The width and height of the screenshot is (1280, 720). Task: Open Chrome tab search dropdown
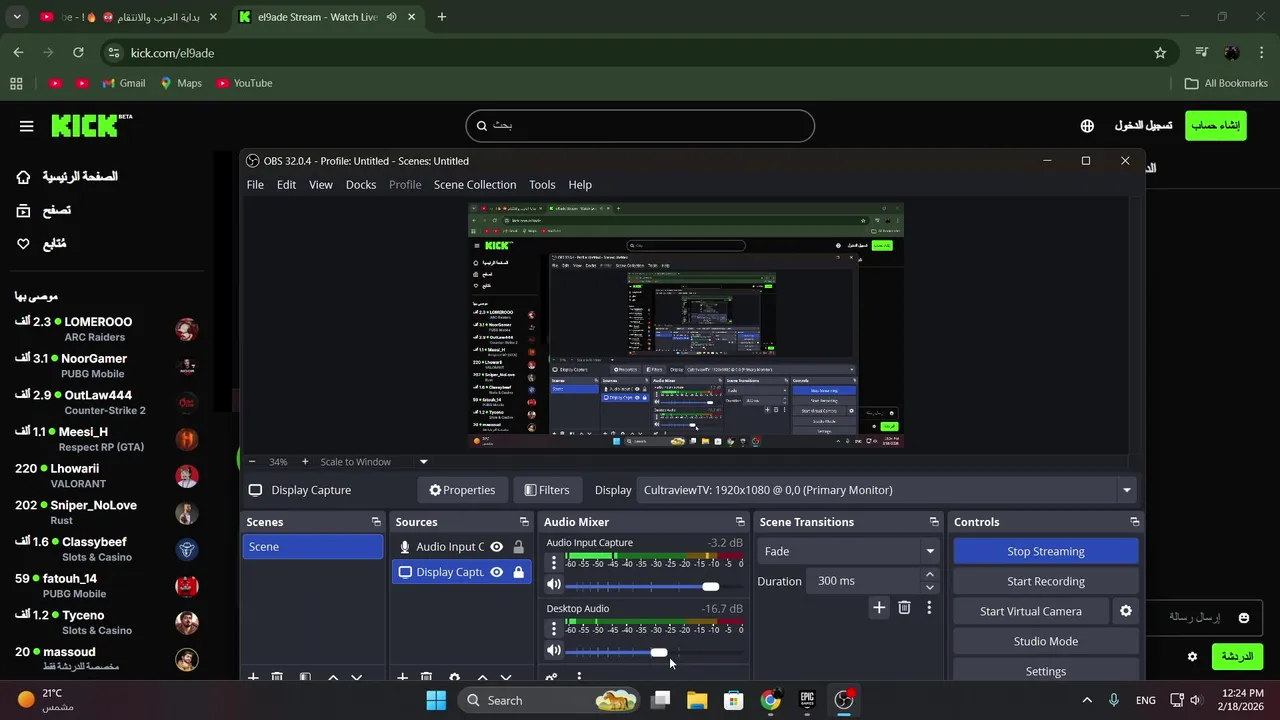(x=17, y=17)
